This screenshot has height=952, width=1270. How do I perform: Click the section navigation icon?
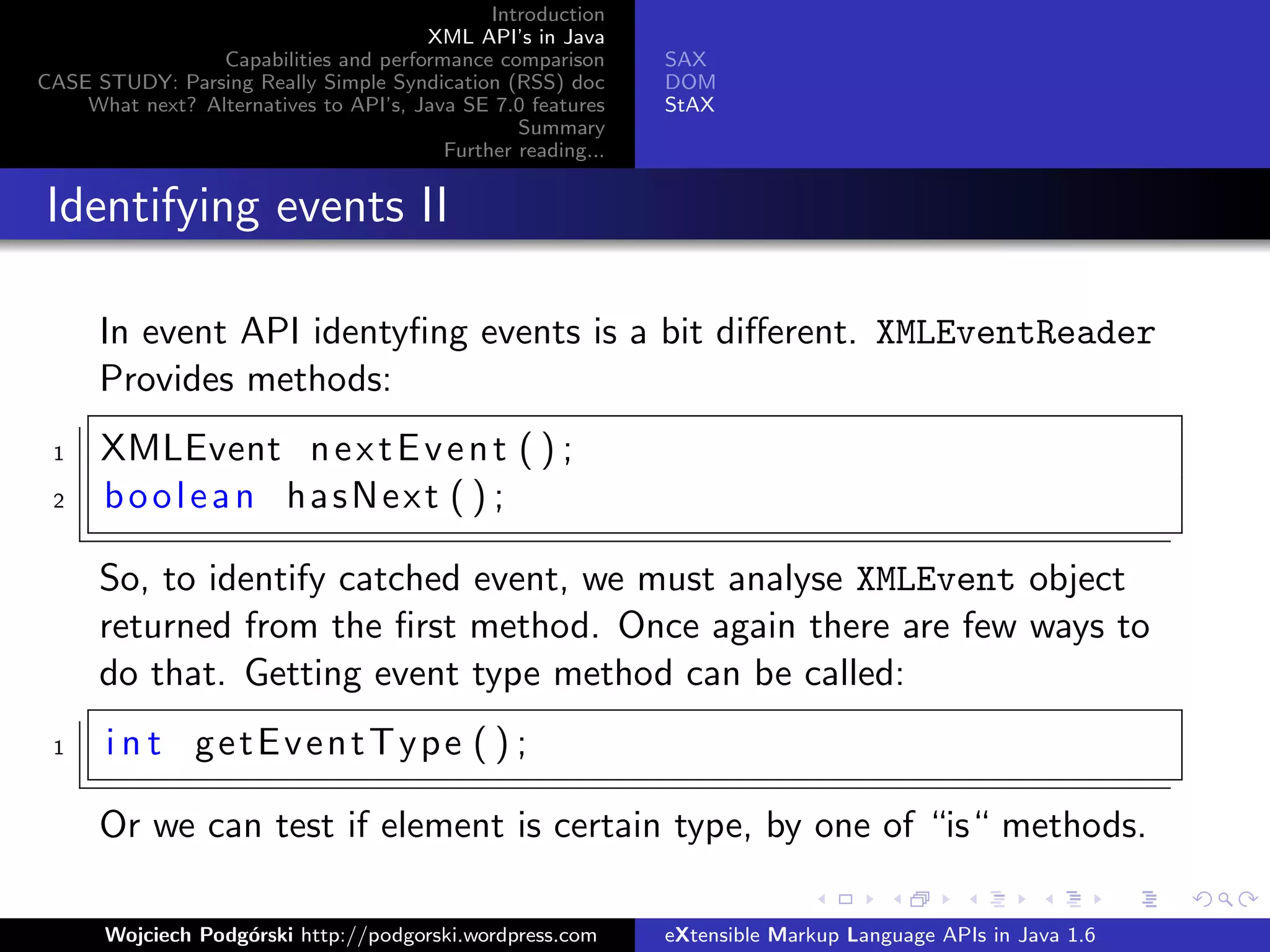pos(1073,899)
